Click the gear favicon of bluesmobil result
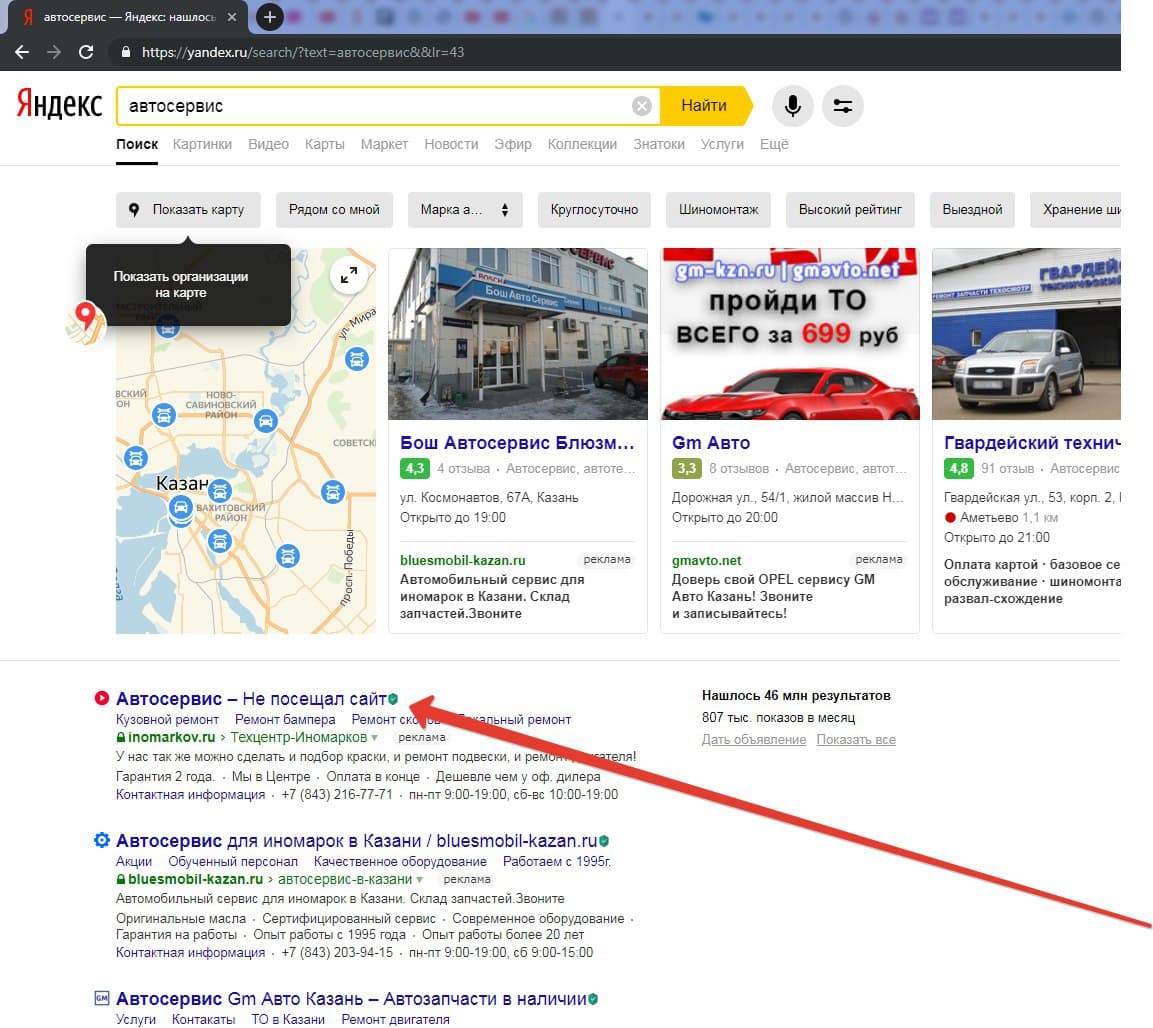The height and width of the screenshot is (1028, 1153). pos(101,840)
